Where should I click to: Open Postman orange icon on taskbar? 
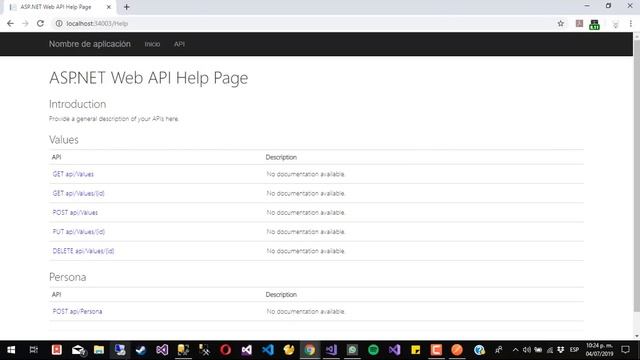point(457,350)
